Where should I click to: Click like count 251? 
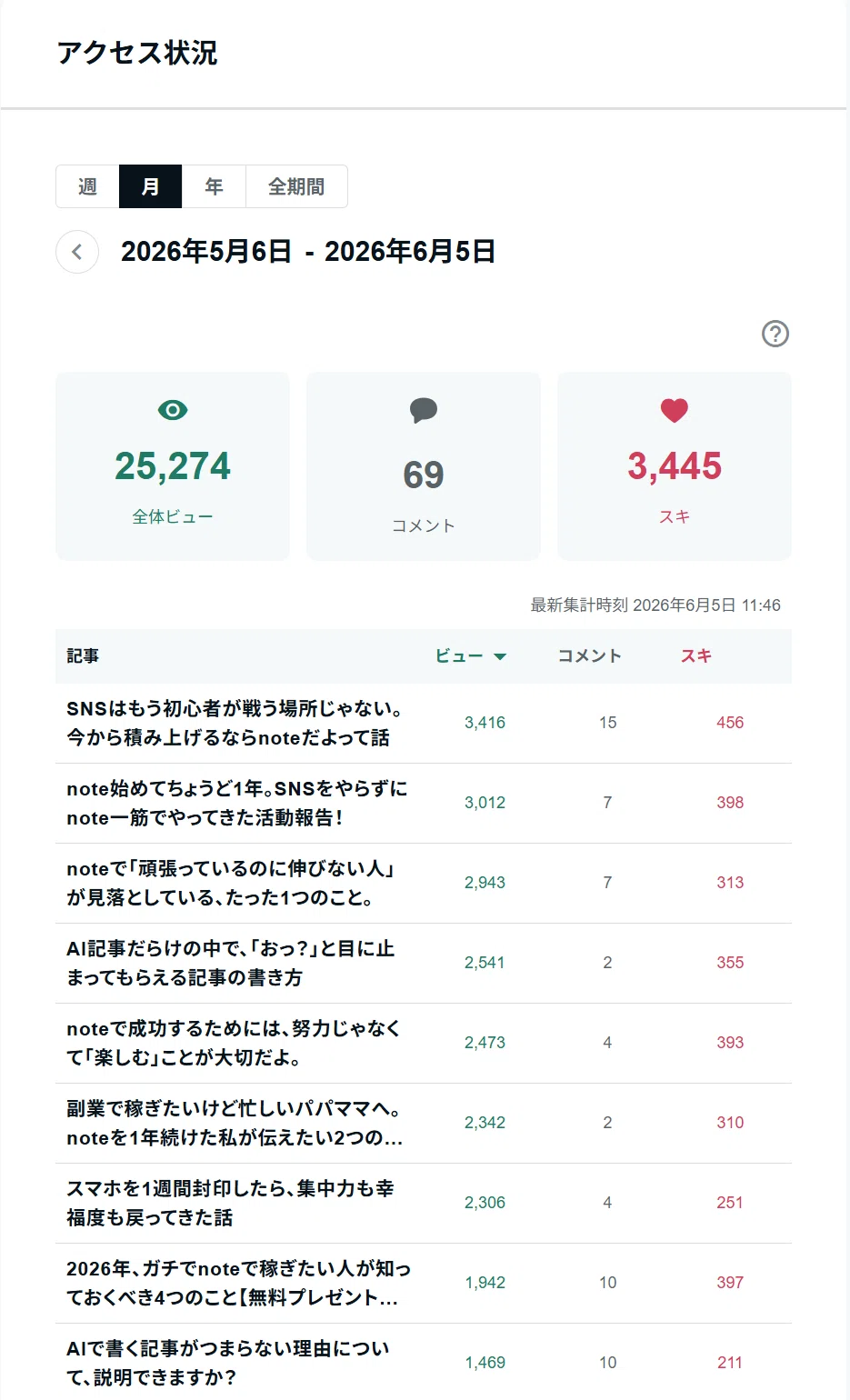(730, 1203)
